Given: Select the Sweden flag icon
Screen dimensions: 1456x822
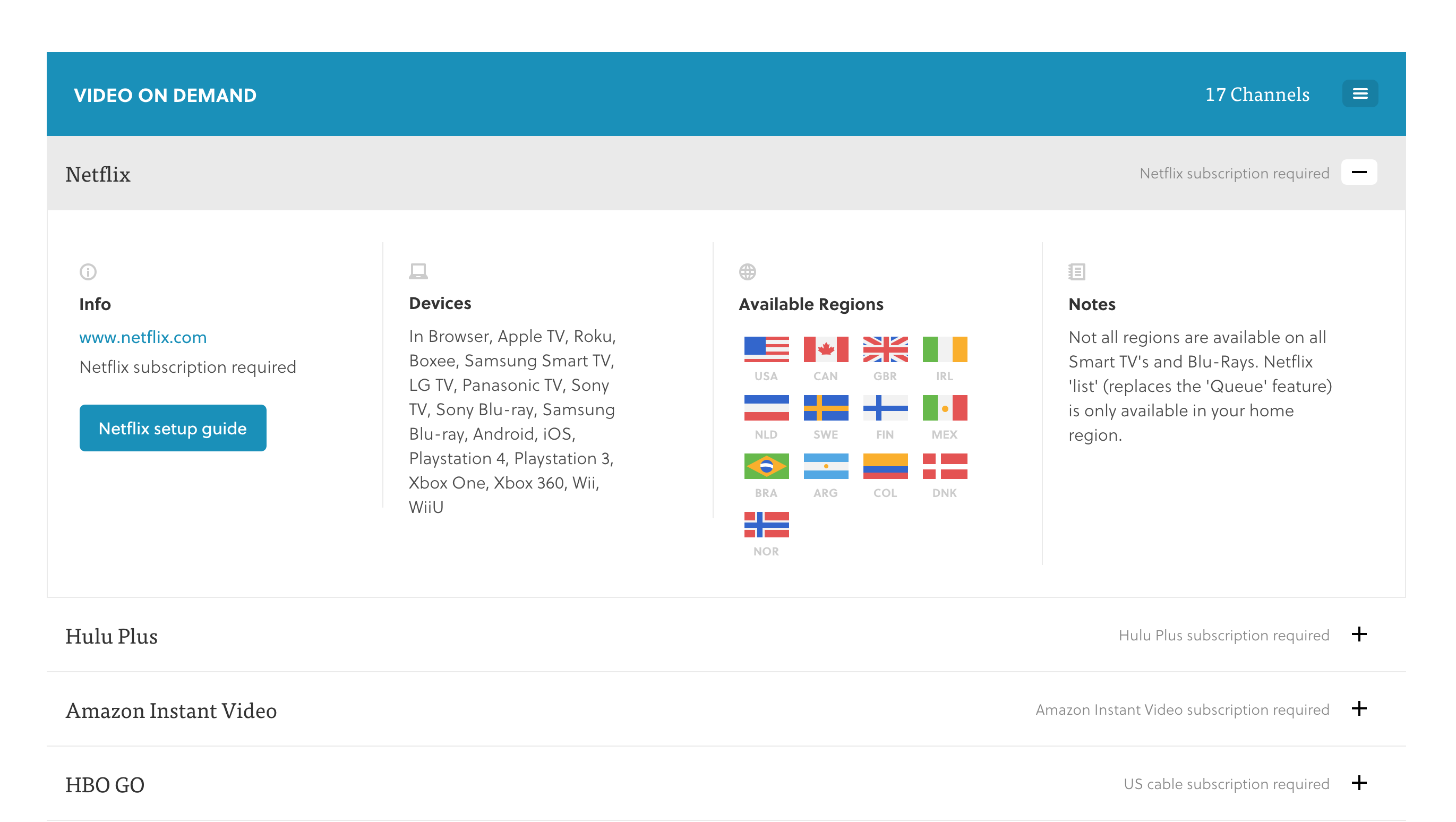Looking at the screenshot, I should tap(825, 408).
